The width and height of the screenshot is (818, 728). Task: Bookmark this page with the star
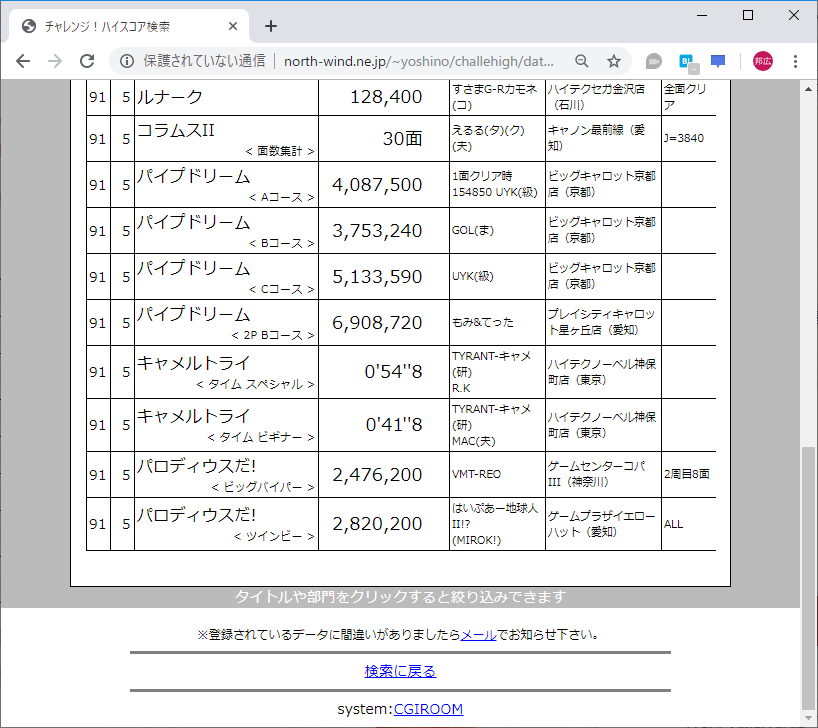point(614,61)
